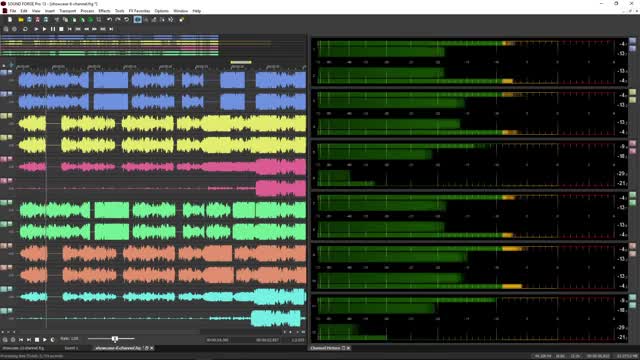
Task: Toggle first button of yellow channel 3
Action: point(3,116)
